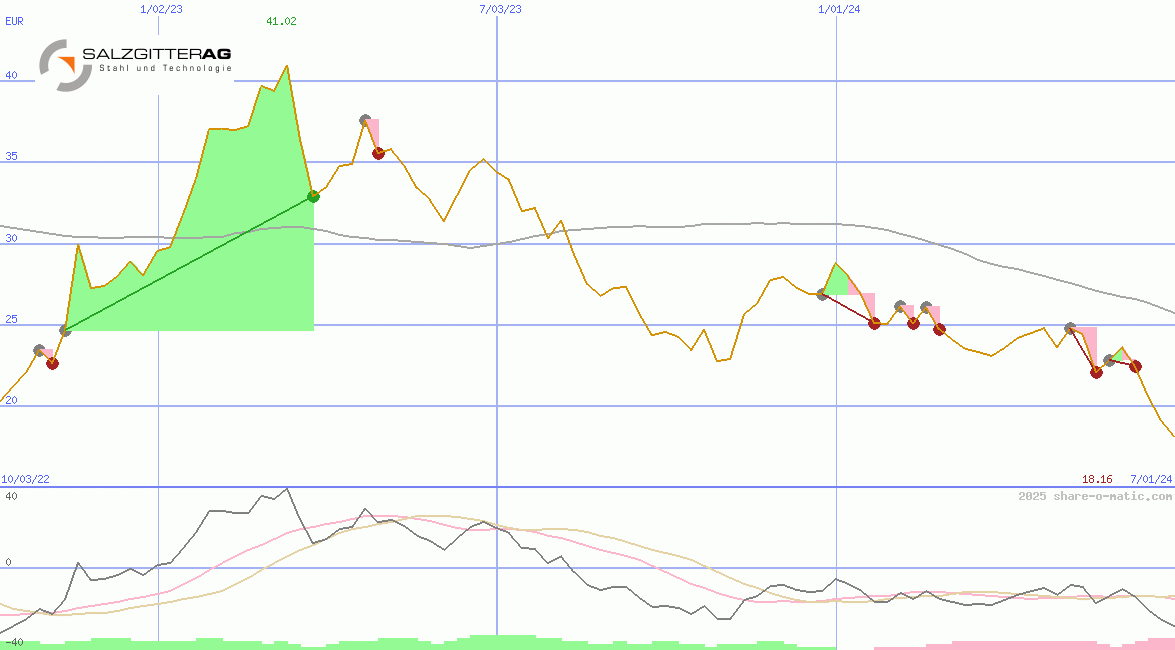Click the -40 oscillator axis label

11,641
